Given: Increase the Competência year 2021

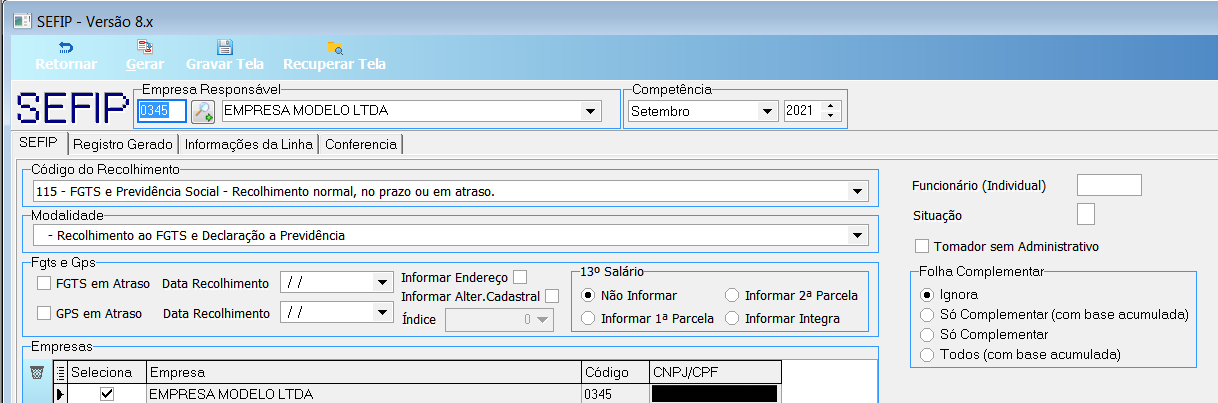Looking at the screenshot, I should [831, 106].
